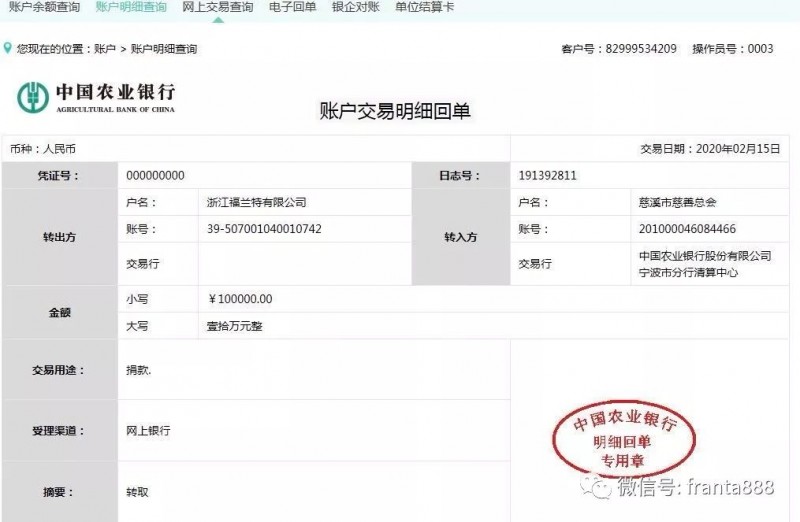Select amount in words 壹拾万元整
The height and width of the screenshot is (522, 800).
pos(235,326)
